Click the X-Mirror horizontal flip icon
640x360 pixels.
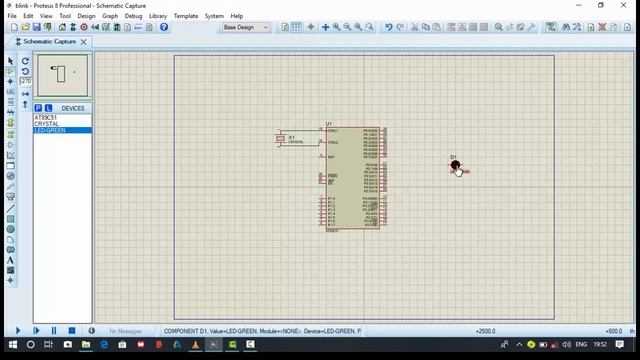25,94
